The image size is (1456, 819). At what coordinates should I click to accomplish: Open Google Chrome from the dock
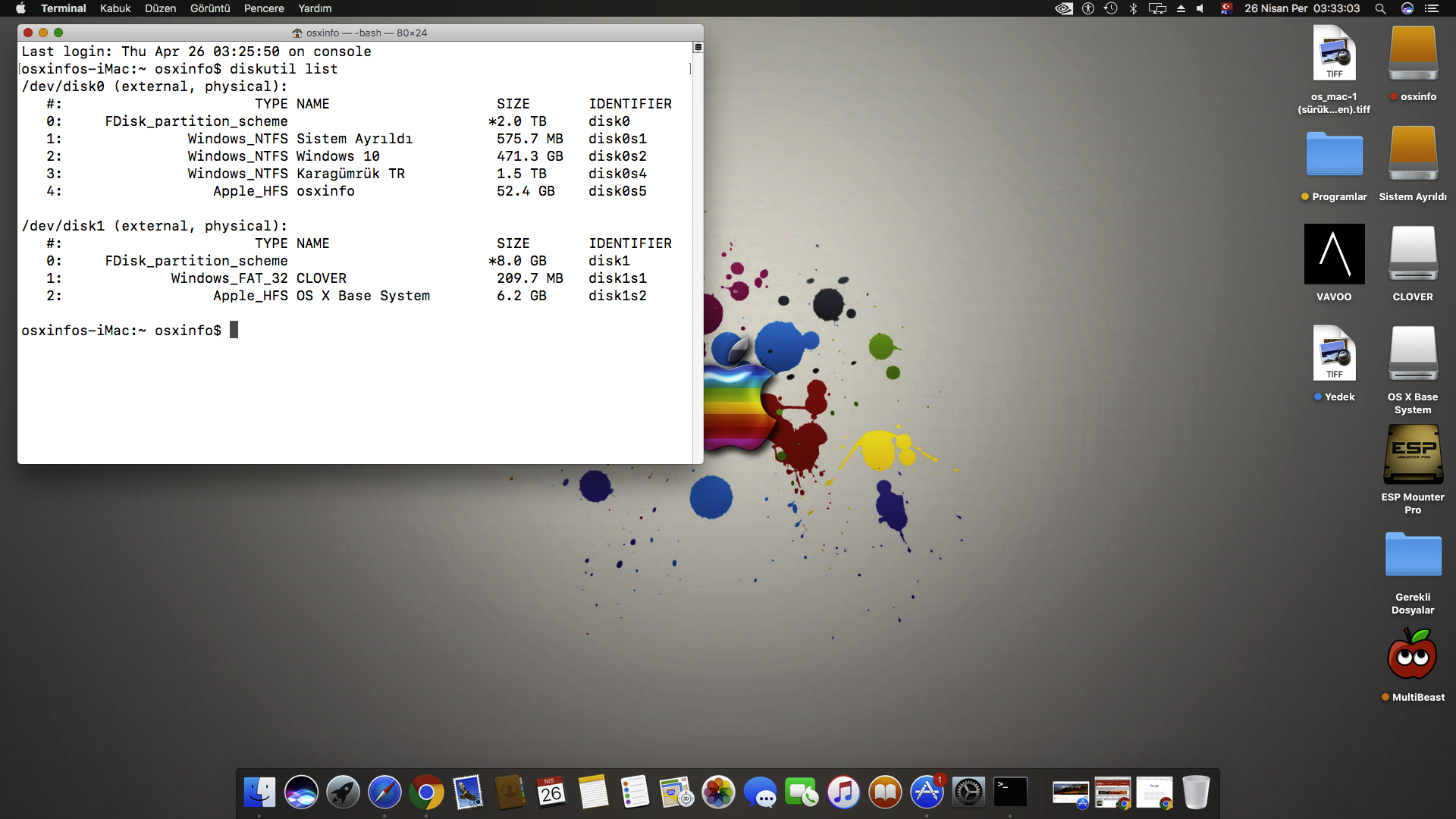click(x=426, y=793)
